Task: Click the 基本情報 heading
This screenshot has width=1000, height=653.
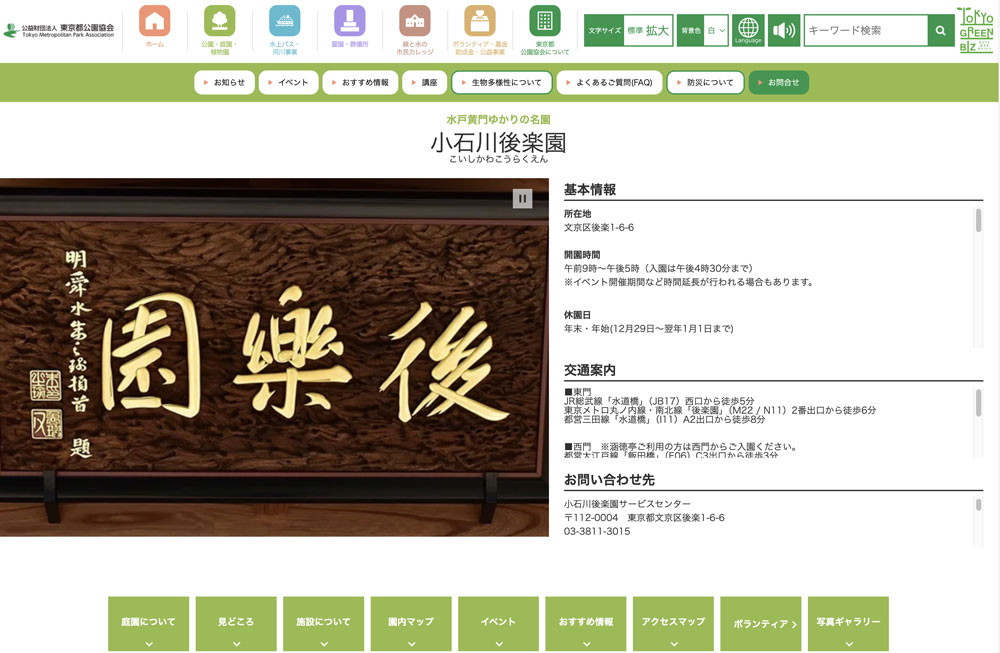Action: [590, 189]
